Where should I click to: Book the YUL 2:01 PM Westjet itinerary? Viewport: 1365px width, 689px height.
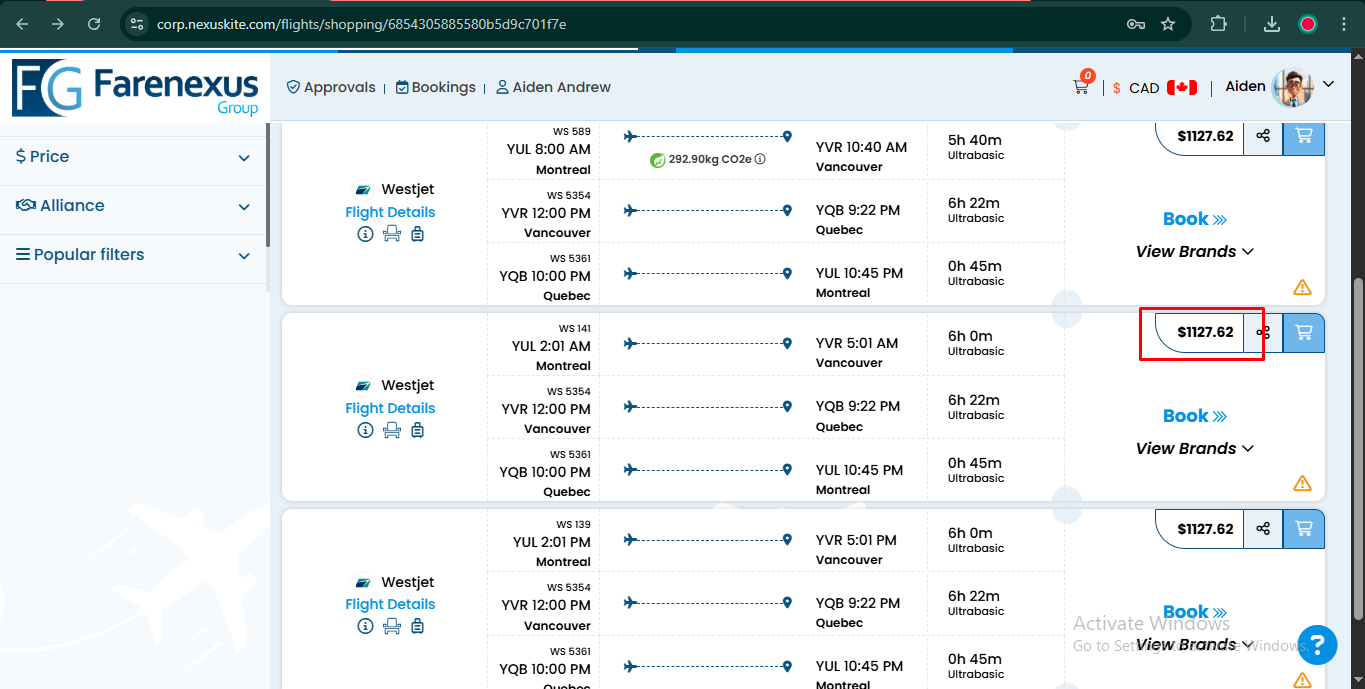click(x=1195, y=612)
